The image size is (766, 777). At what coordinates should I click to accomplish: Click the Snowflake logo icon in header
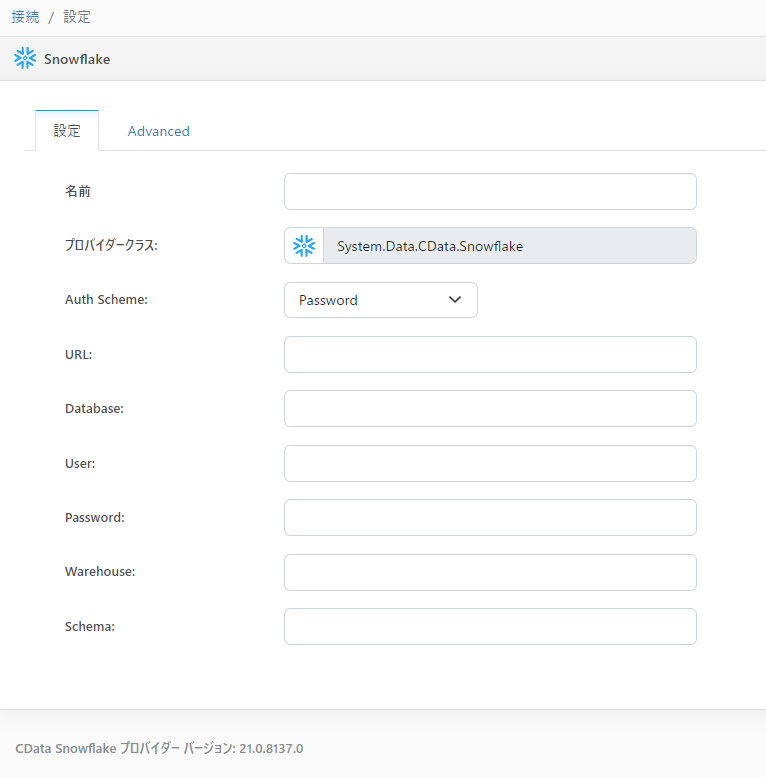[25, 58]
